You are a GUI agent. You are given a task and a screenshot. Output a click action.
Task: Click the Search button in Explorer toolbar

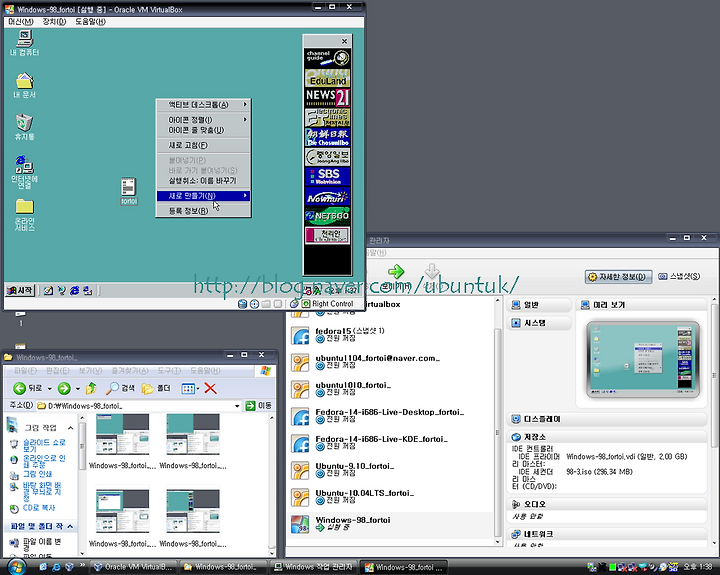point(120,389)
